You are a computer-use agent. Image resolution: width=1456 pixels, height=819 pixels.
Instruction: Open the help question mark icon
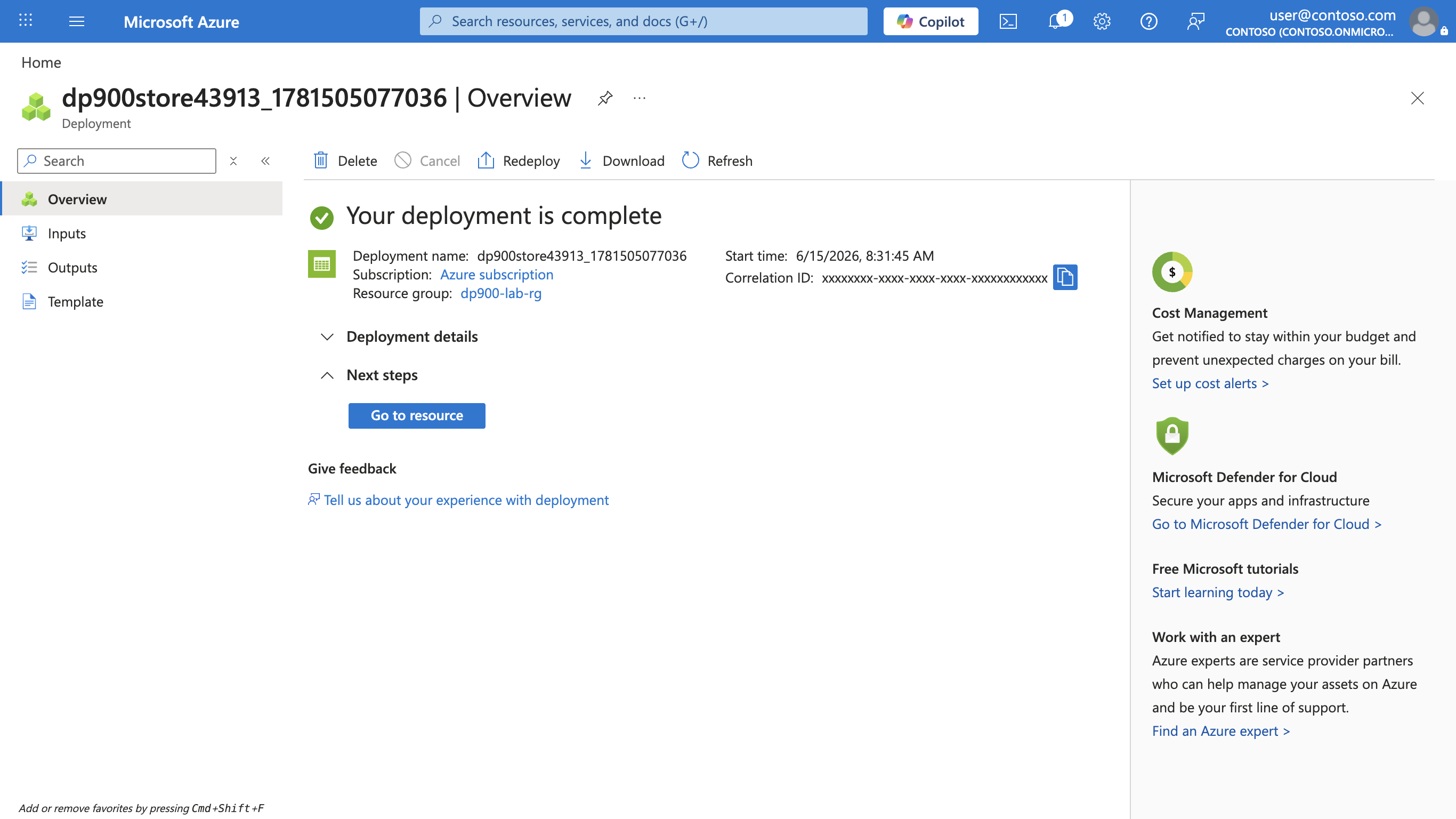click(x=1148, y=21)
